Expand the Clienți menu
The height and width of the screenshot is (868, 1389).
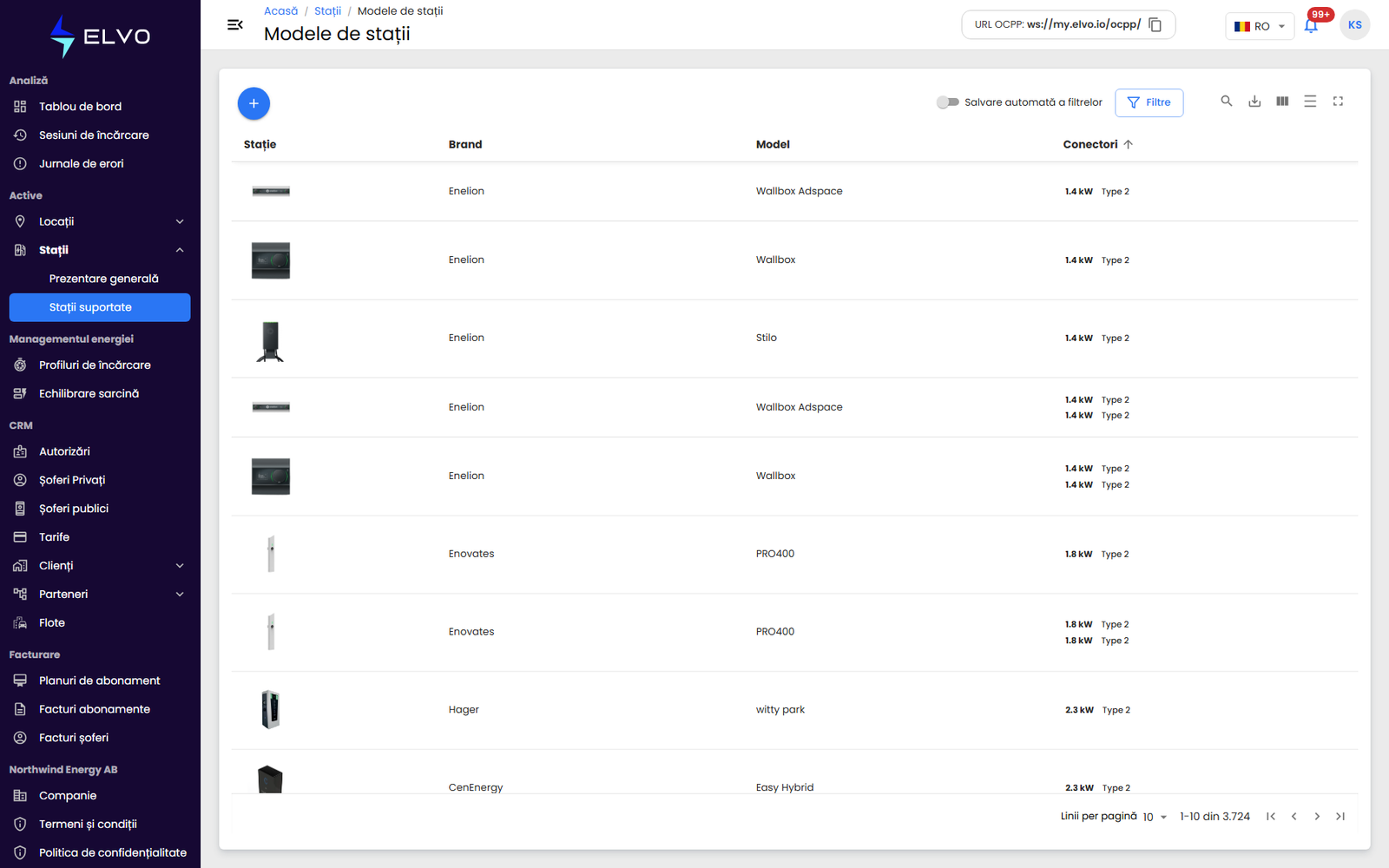tap(100, 566)
